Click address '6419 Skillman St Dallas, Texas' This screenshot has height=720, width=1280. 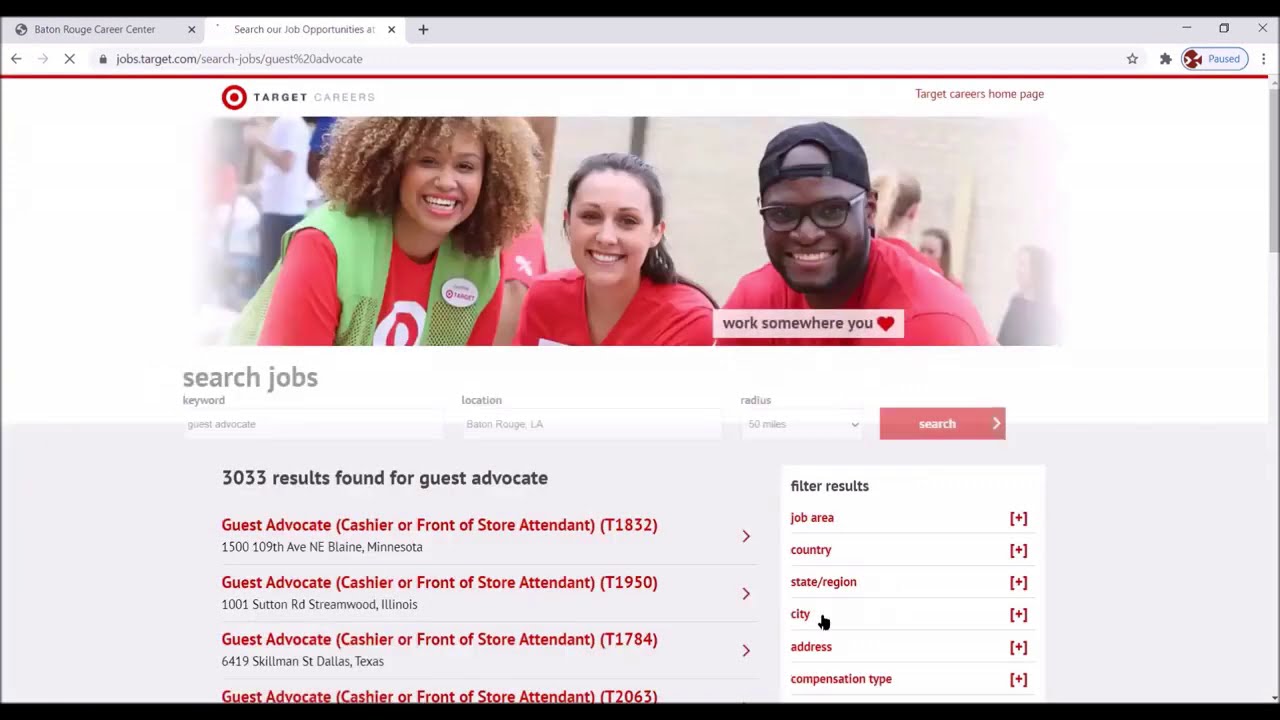pyautogui.click(x=302, y=661)
